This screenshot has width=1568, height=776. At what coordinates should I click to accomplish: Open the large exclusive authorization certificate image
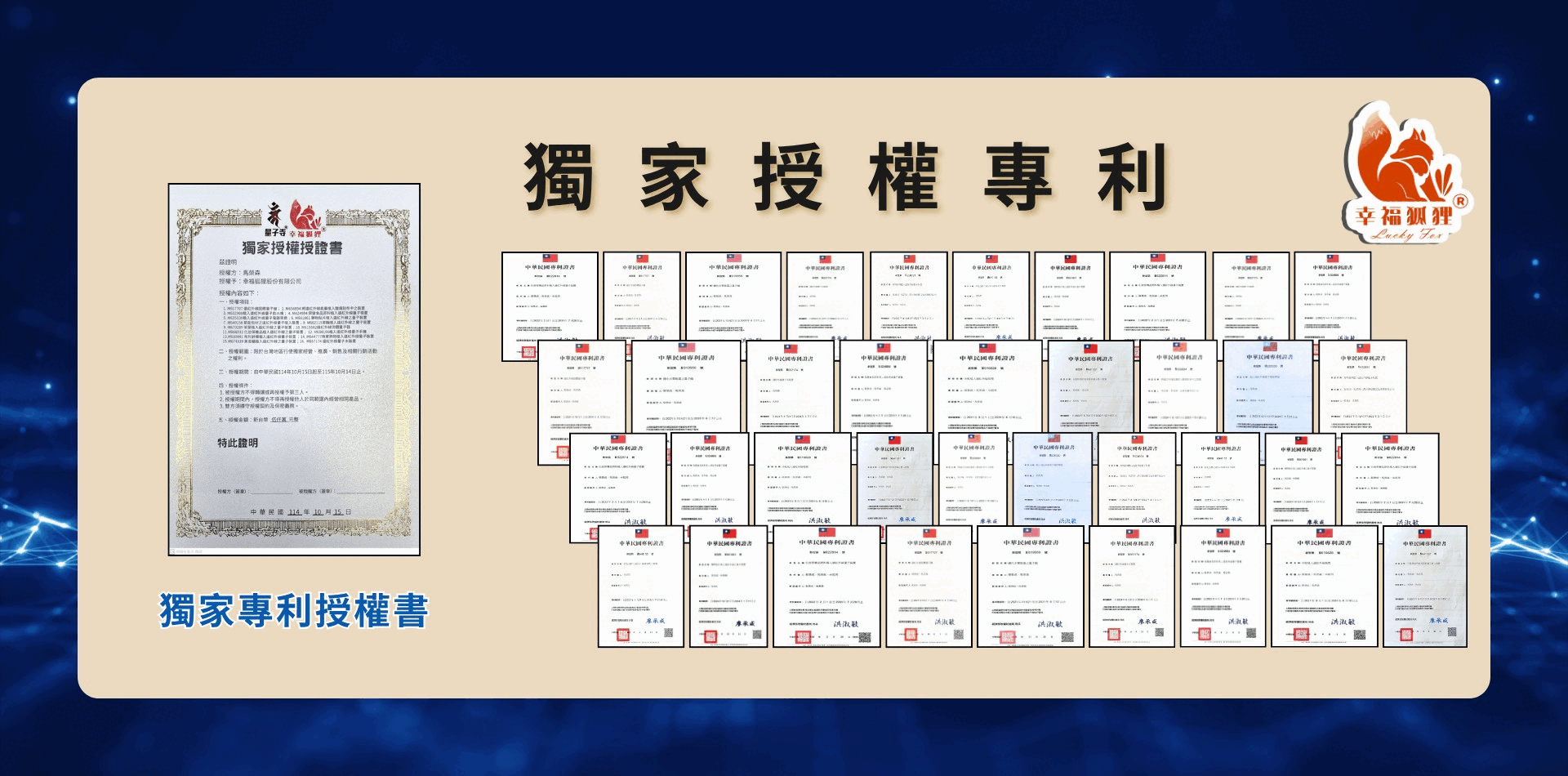click(x=294, y=369)
